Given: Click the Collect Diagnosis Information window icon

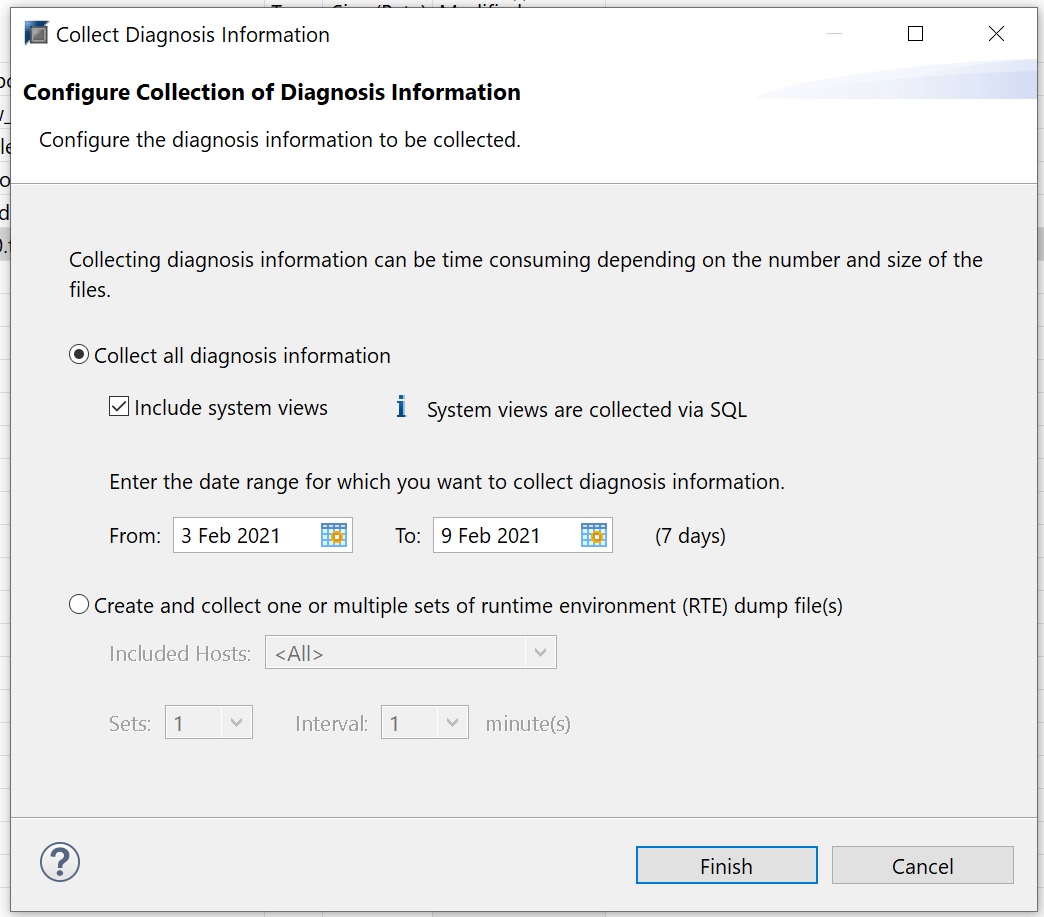Looking at the screenshot, I should coord(36,34).
